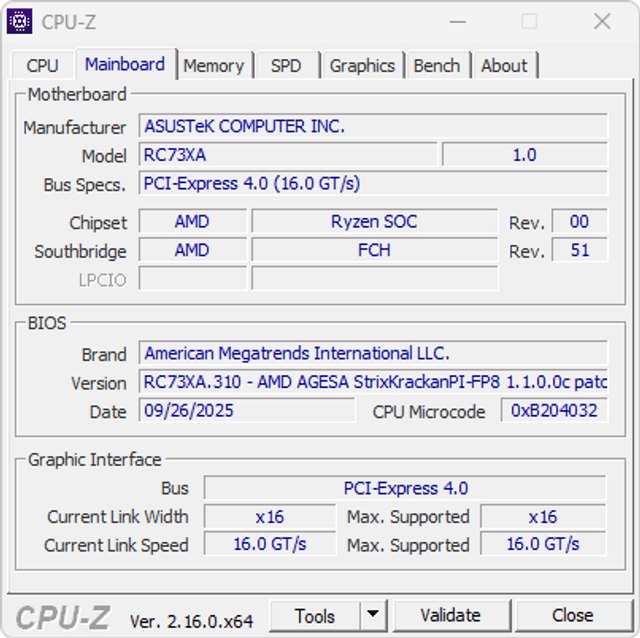Image resolution: width=640 pixels, height=638 pixels.
Task: Click the Manufacturer label
Action: tap(75, 128)
